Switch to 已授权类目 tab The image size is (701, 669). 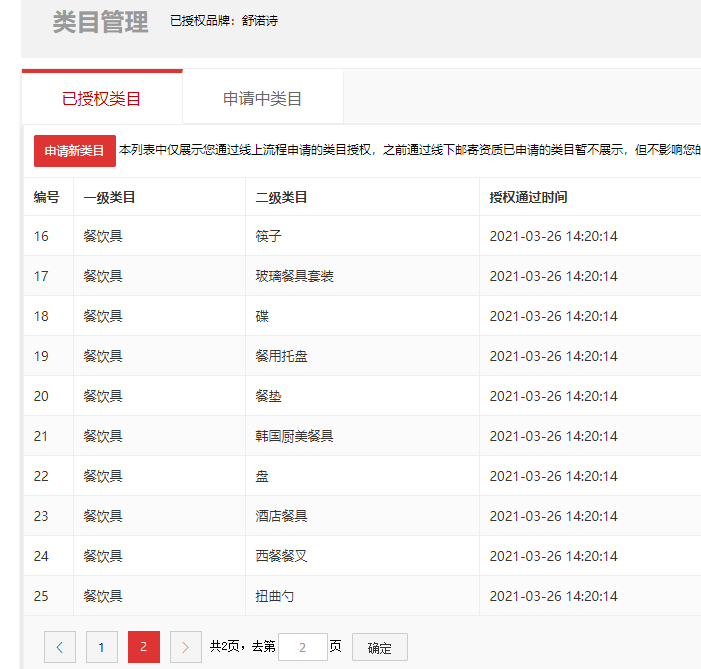click(x=102, y=99)
